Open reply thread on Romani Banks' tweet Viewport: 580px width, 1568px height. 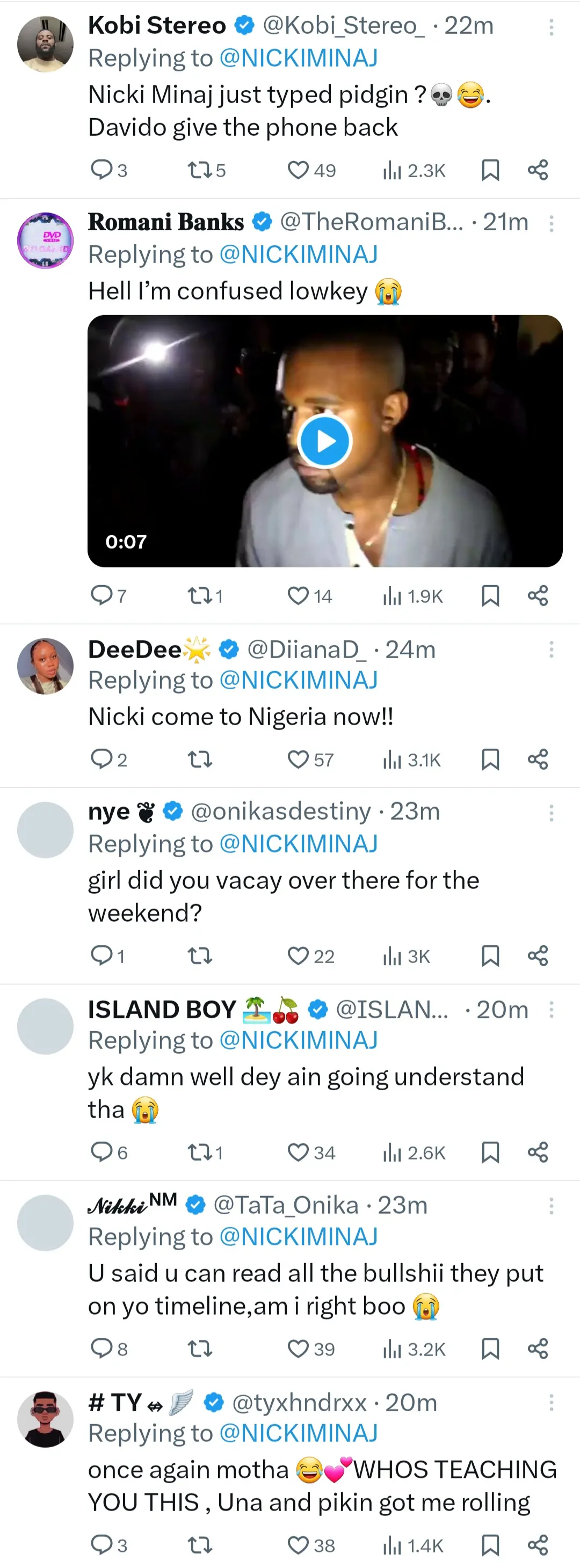click(x=101, y=595)
